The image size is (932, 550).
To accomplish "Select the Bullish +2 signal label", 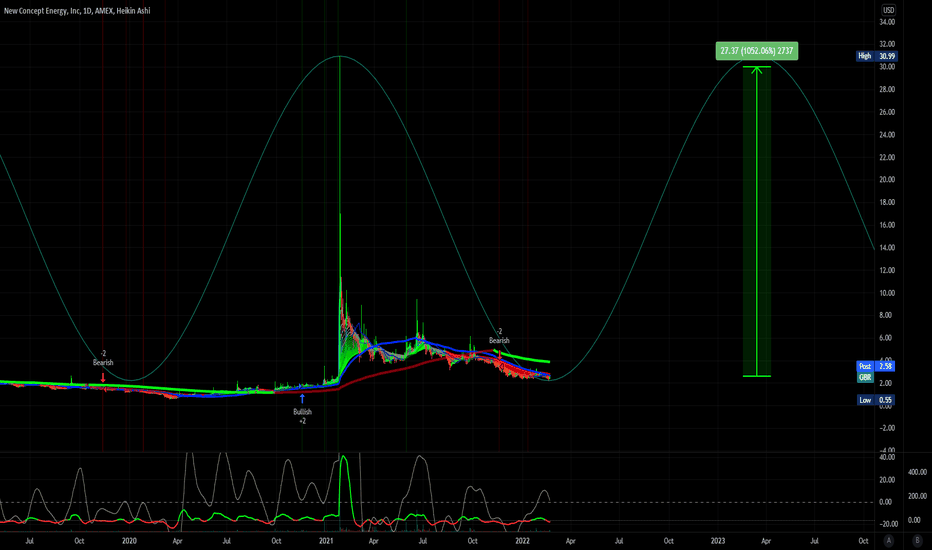I will 302,416.
